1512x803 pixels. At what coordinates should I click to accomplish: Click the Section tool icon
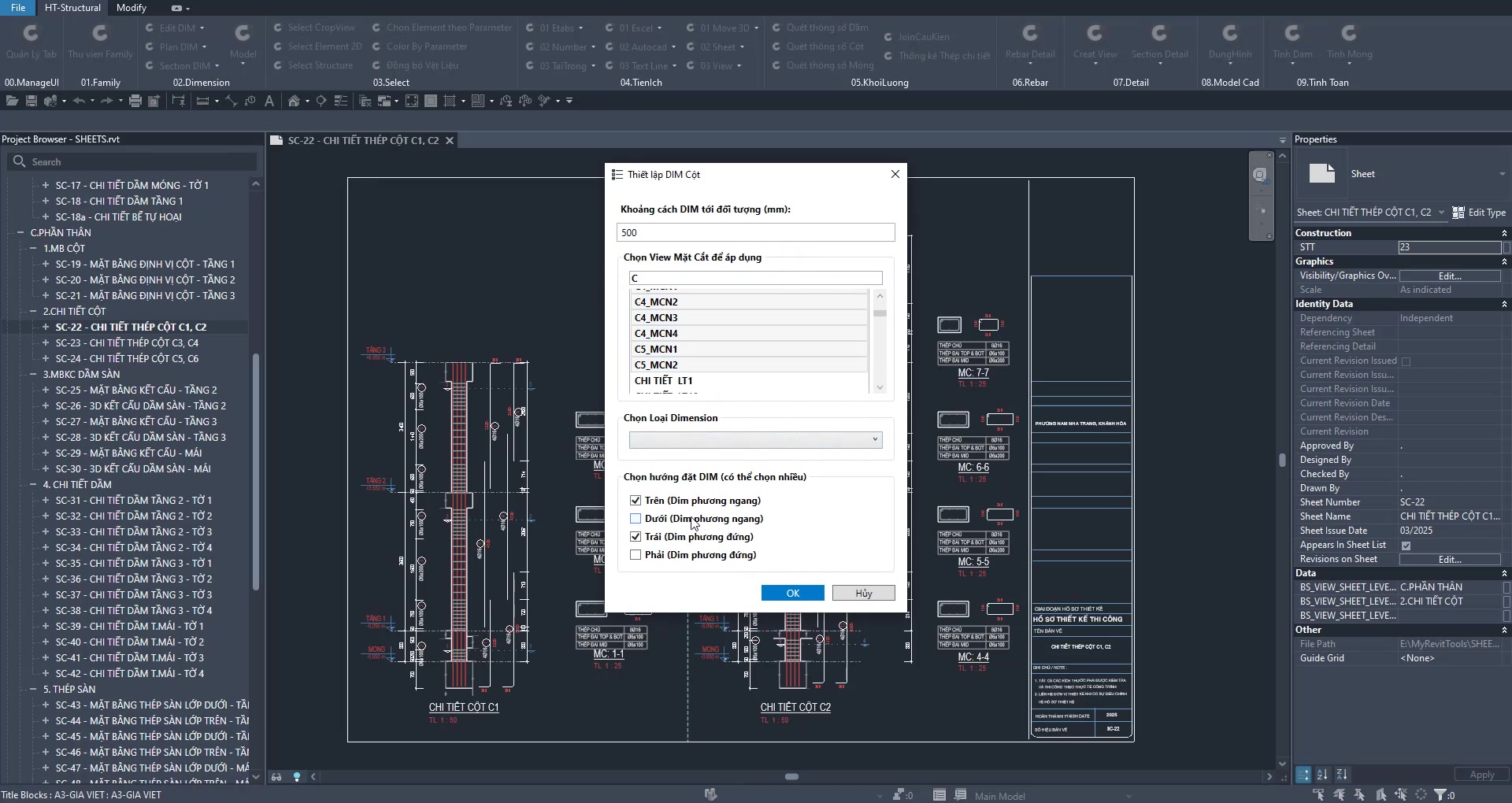pyautogui.click(x=321, y=101)
